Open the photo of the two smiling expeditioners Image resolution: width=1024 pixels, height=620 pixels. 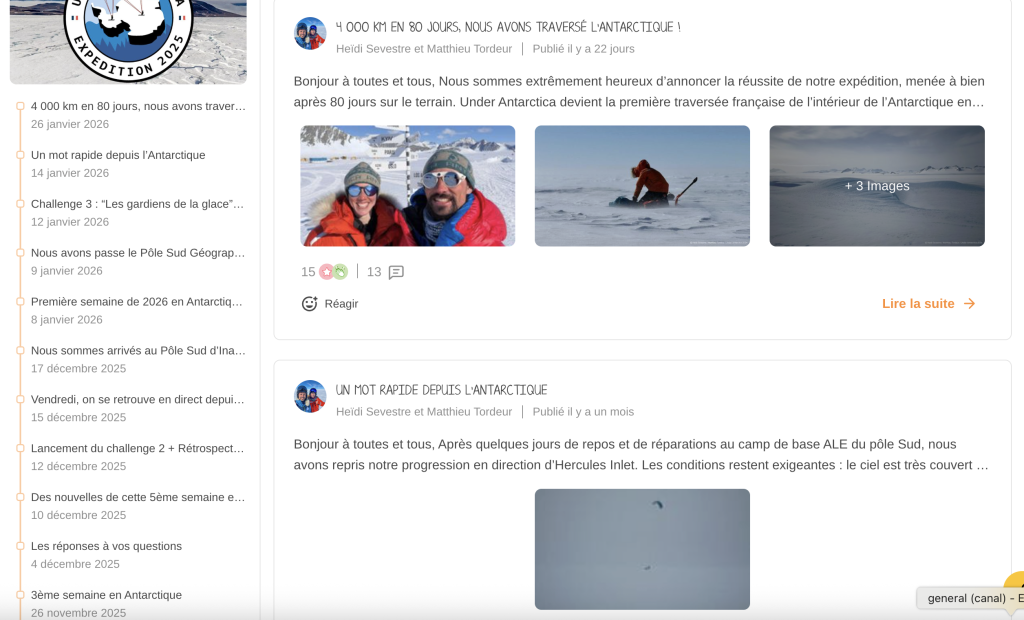click(x=407, y=186)
